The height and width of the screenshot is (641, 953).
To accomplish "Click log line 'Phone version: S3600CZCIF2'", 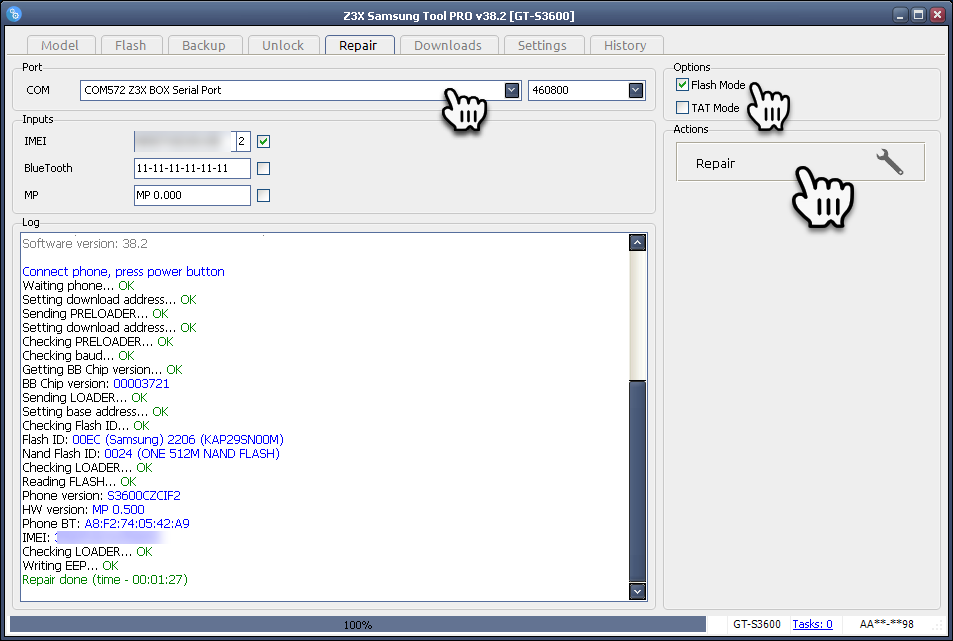I will (x=101, y=496).
